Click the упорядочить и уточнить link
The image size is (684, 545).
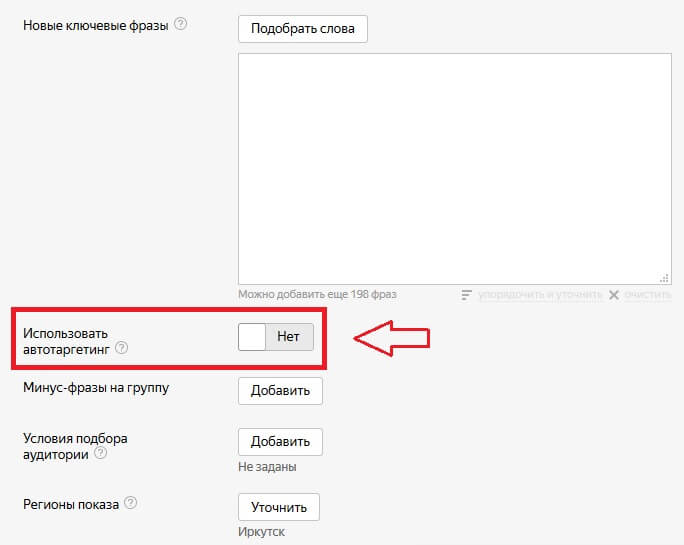pyautogui.click(x=540, y=295)
